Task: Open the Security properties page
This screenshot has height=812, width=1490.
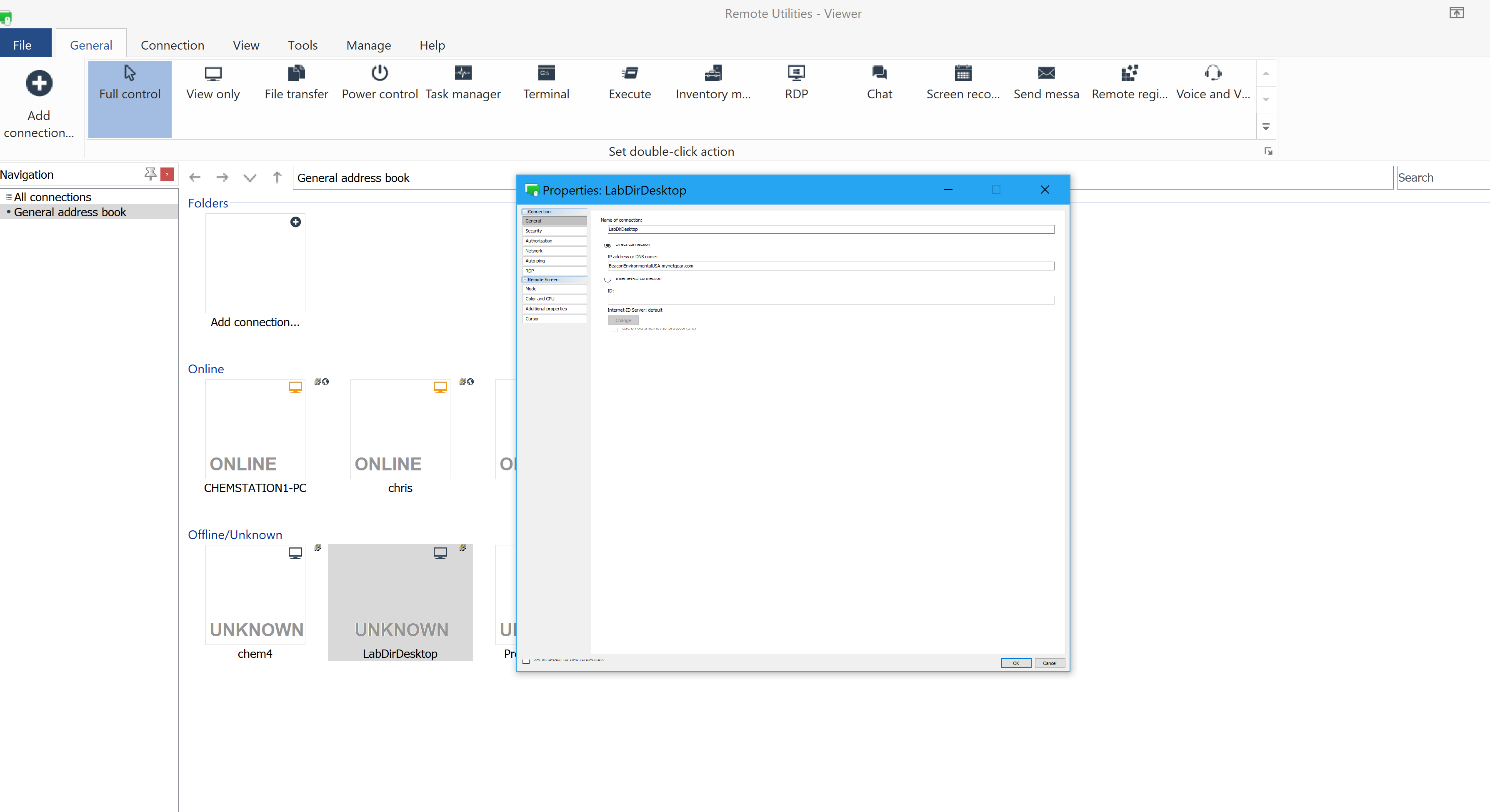Action: 554,231
